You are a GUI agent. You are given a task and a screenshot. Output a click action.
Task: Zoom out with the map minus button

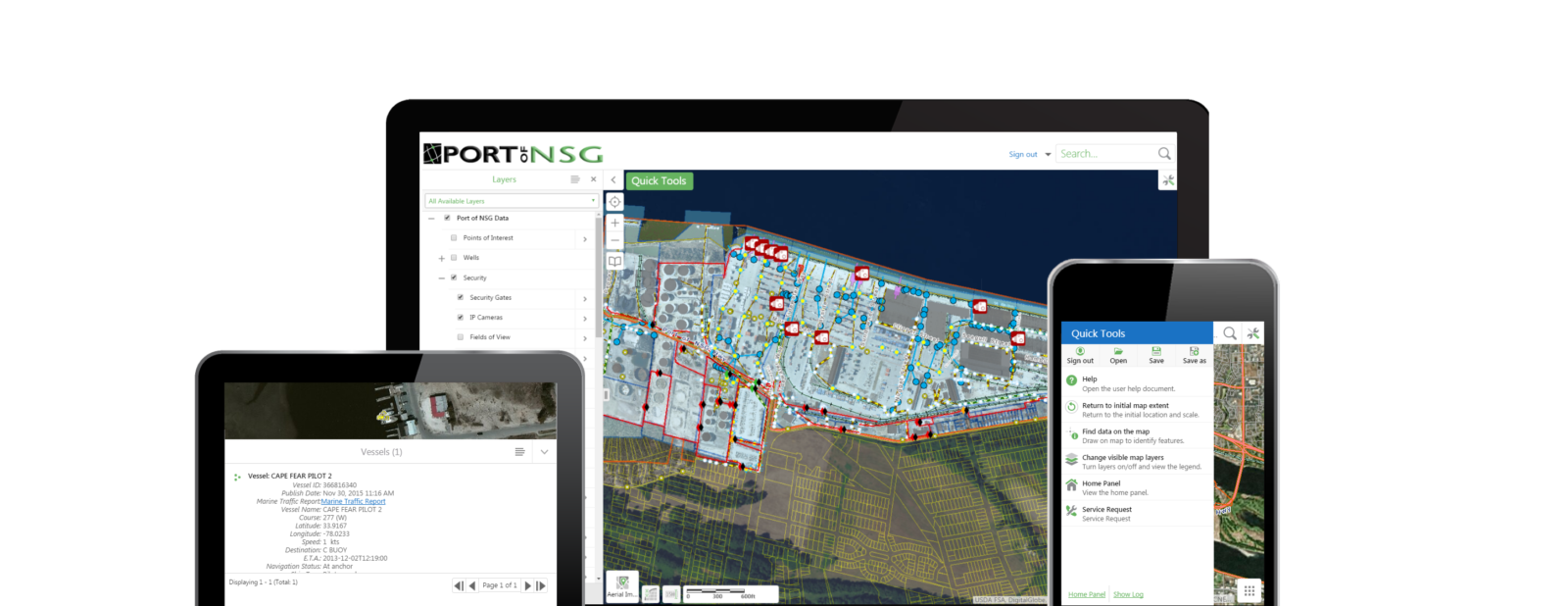614,240
